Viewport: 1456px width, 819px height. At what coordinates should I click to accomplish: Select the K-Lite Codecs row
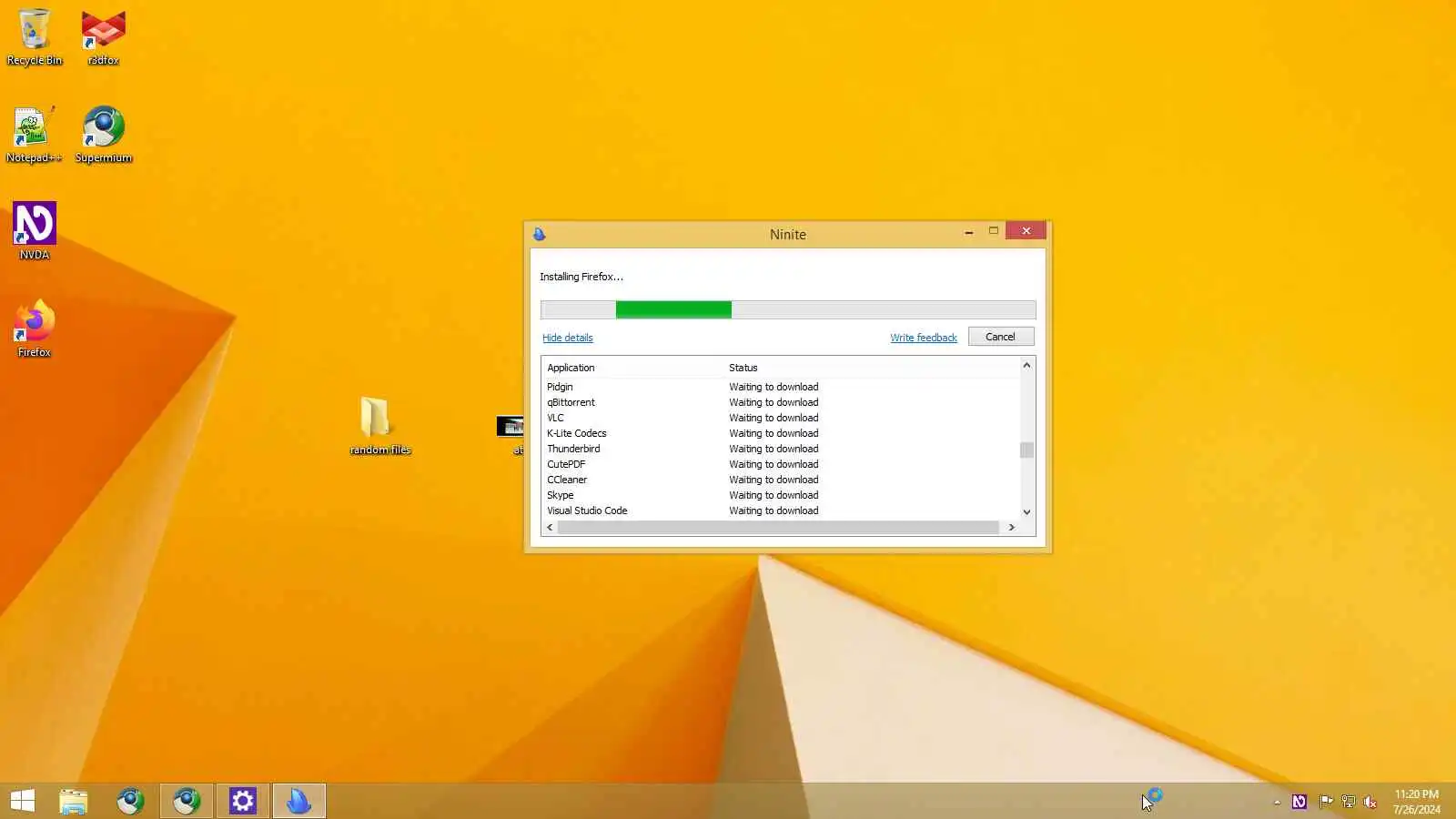click(781, 433)
